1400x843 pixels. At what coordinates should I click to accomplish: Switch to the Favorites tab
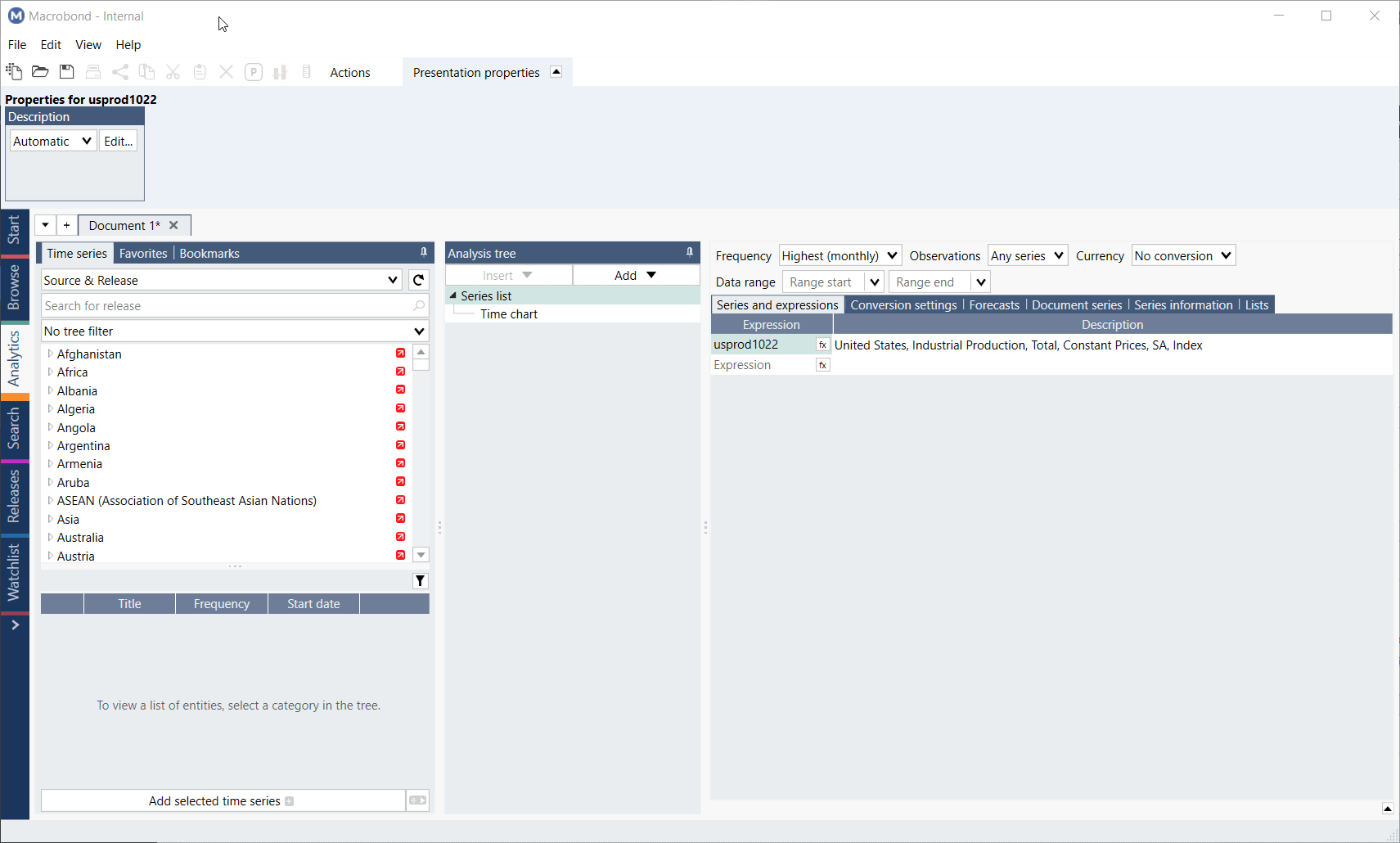(x=143, y=253)
